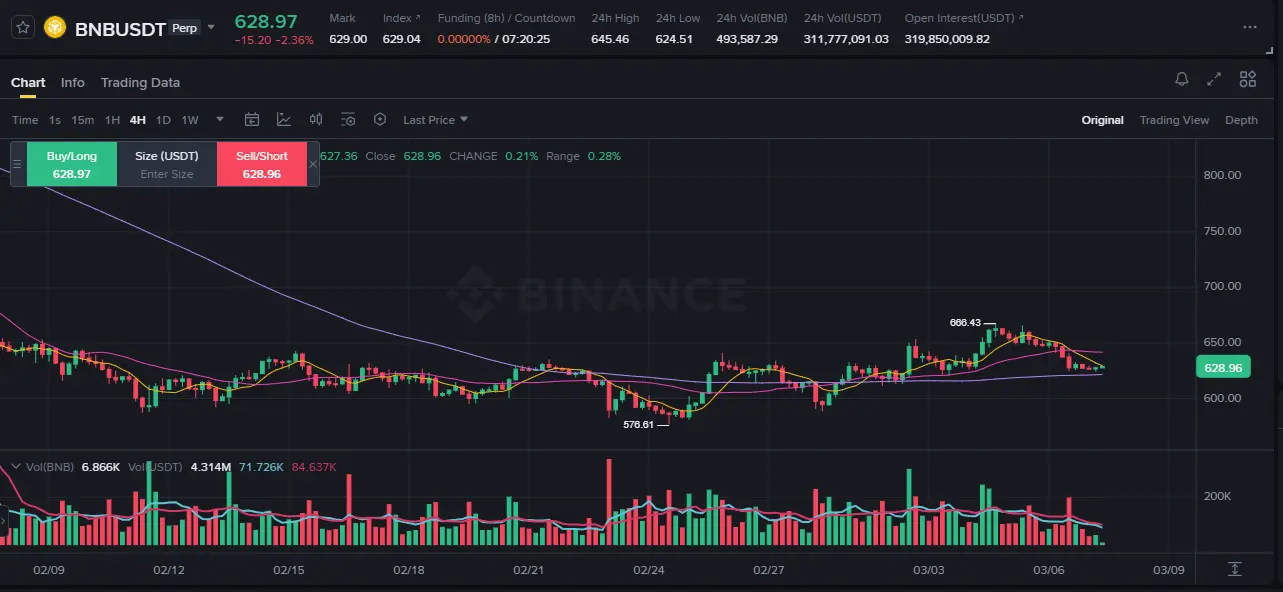
Task: Expand chart to fullscreen with arrows icon
Action: pyautogui.click(x=1214, y=79)
